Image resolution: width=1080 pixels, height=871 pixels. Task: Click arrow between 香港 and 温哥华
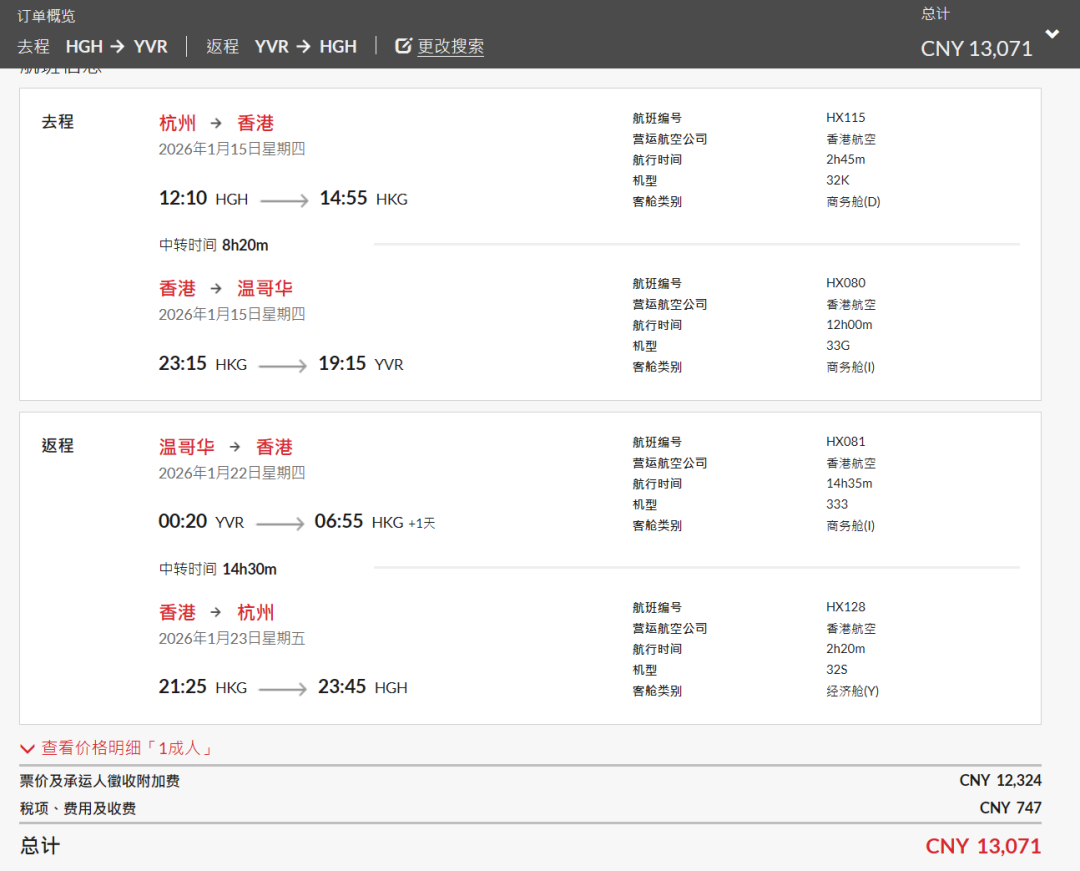[216, 289]
